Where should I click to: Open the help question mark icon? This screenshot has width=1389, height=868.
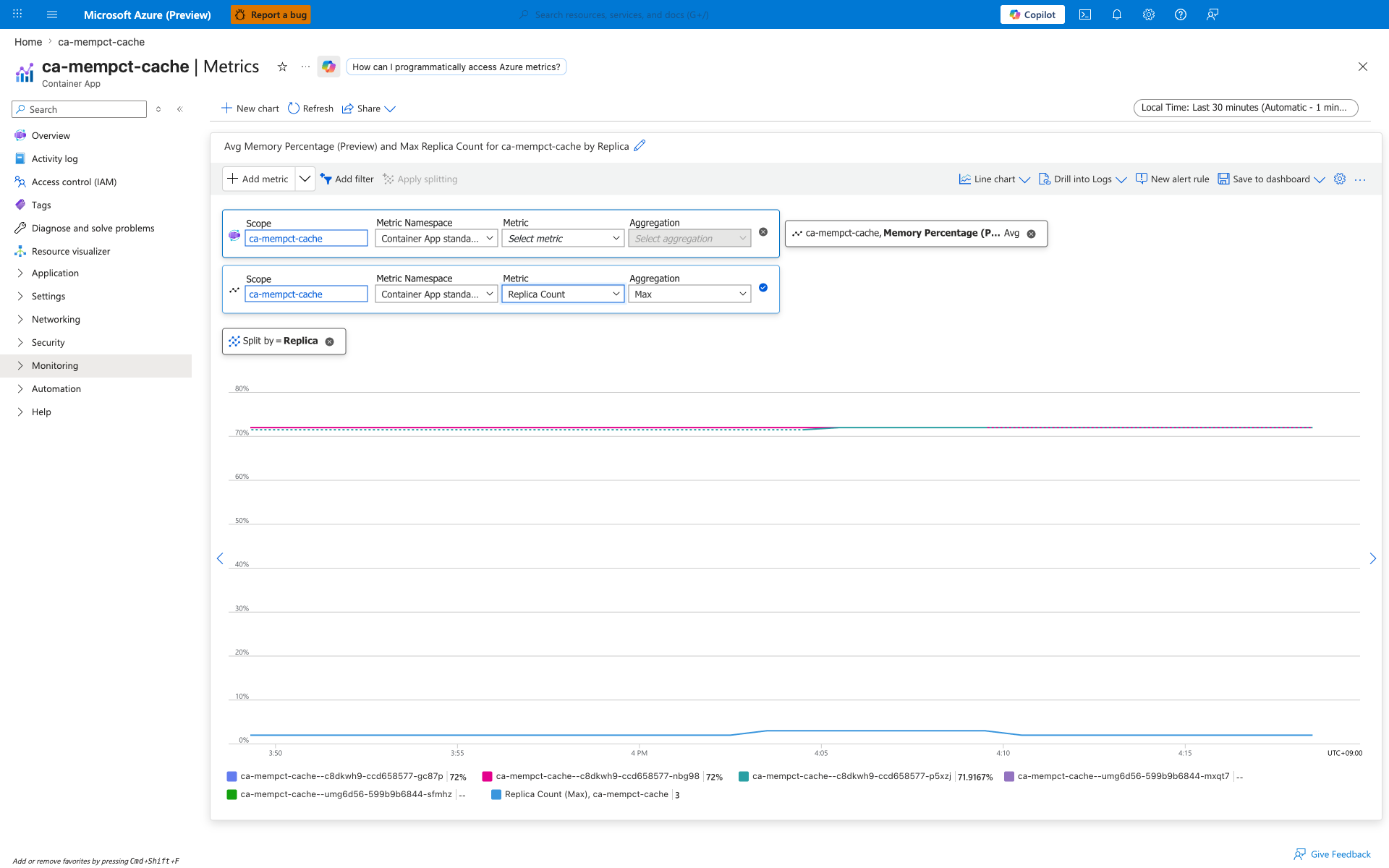(1181, 14)
